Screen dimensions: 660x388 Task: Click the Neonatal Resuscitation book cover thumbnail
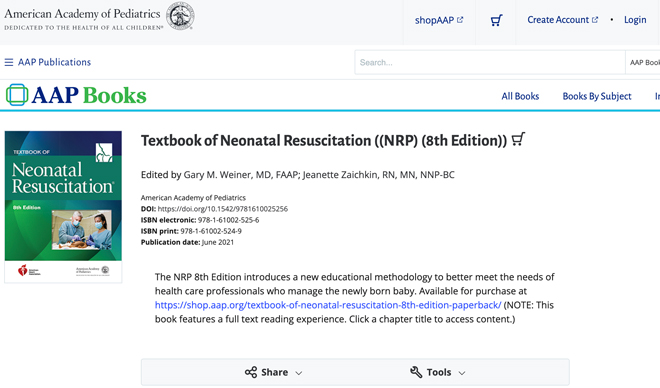click(63, 207)
